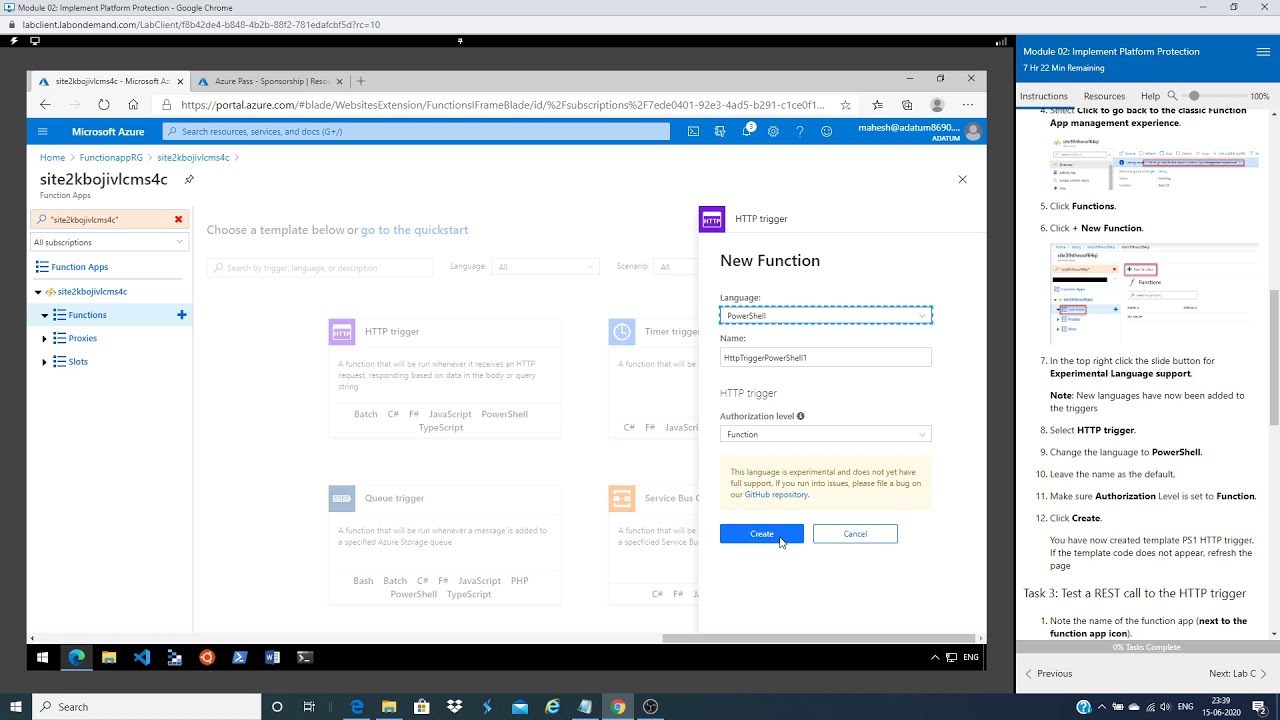1280x720 pixels.
Task: Show hidden icons in host system tray
Action: point(1101,707)
